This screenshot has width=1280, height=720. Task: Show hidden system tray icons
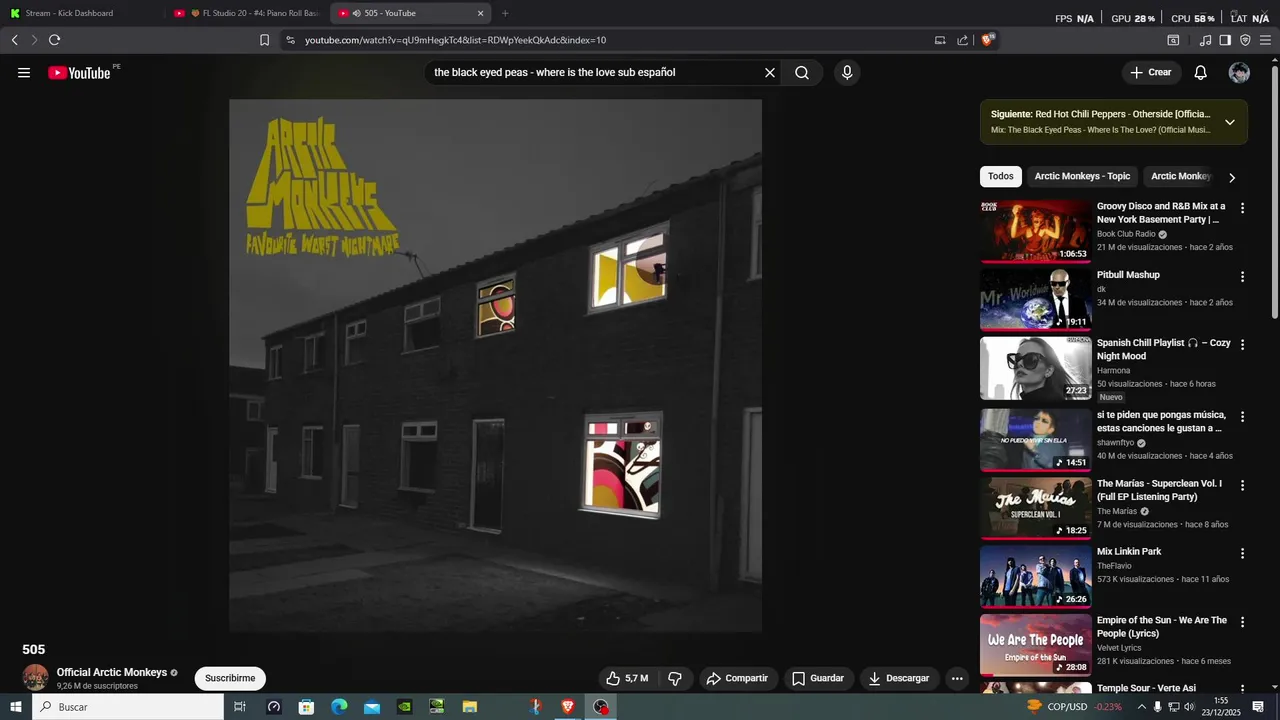[x=1141, y=707]
